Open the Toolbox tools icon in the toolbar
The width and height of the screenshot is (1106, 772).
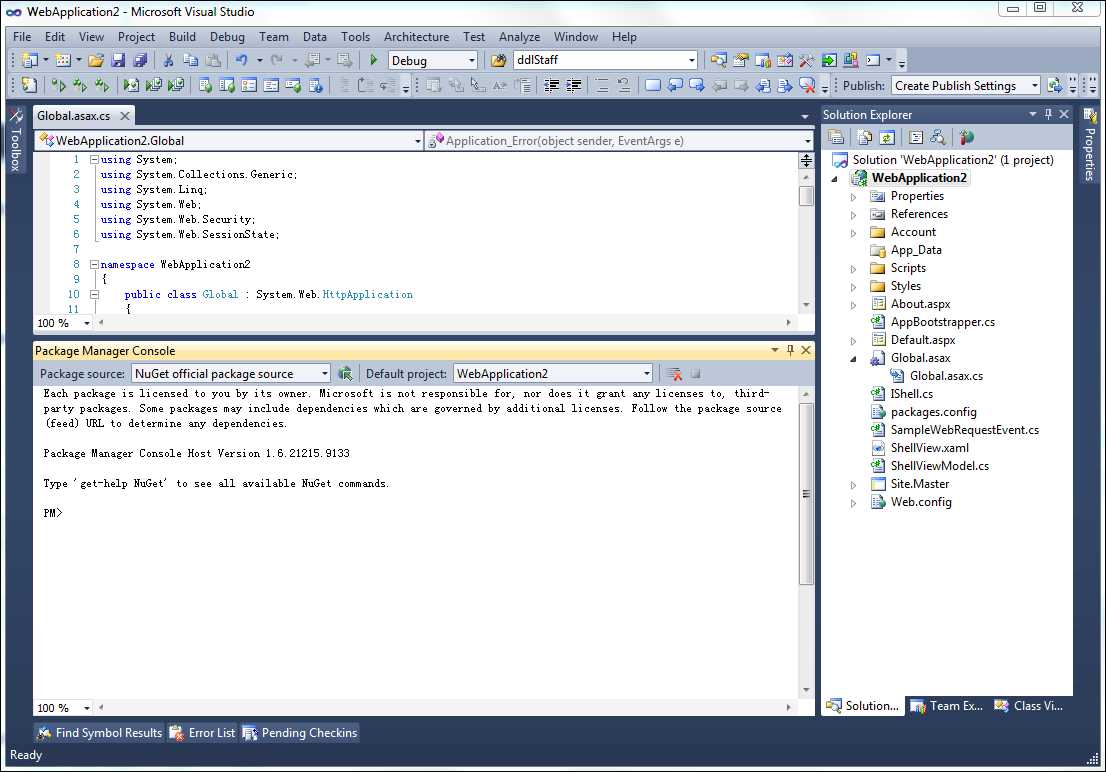point(806,61)
